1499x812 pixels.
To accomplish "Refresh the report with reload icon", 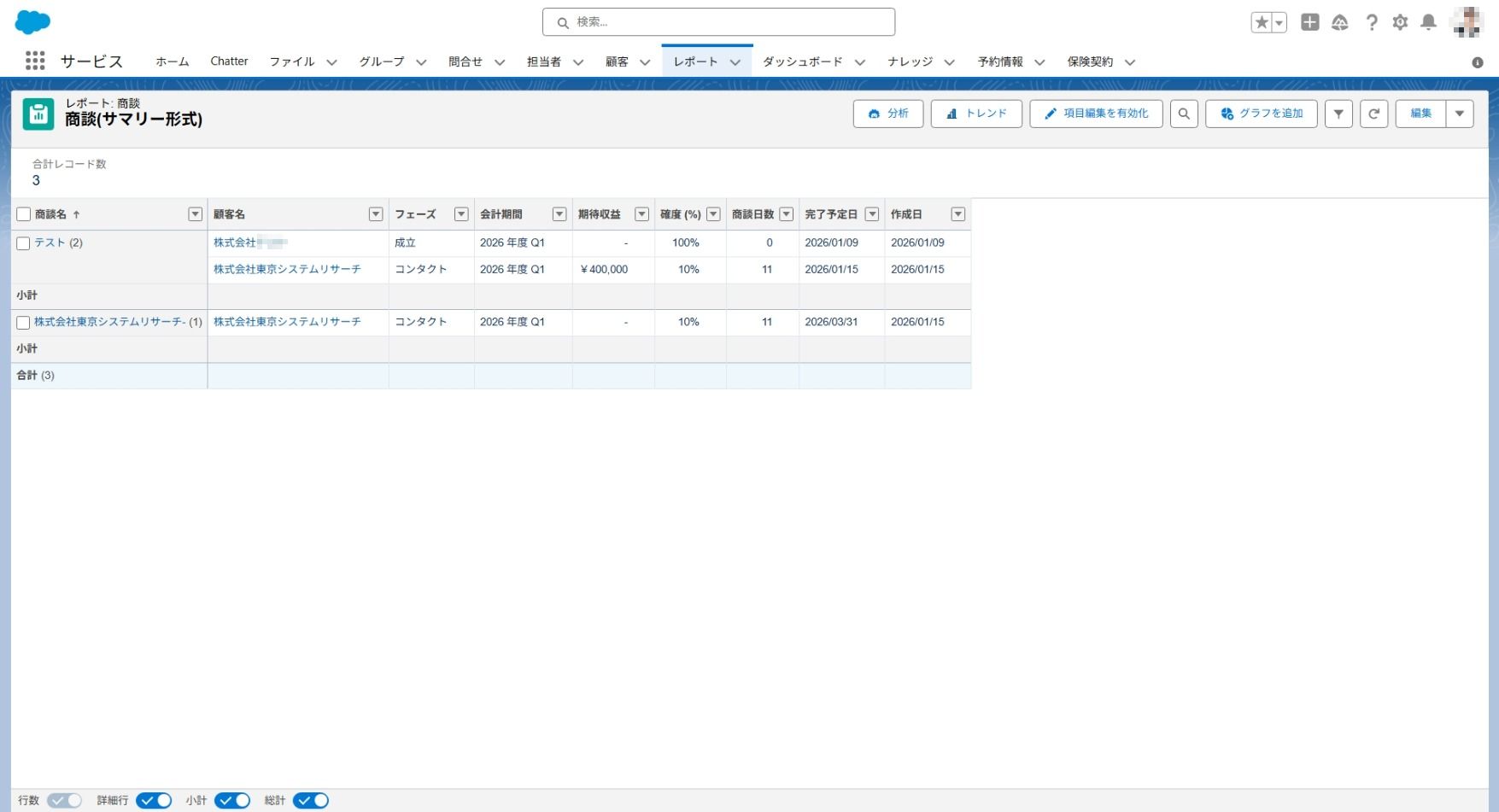I will point(1373,114).
